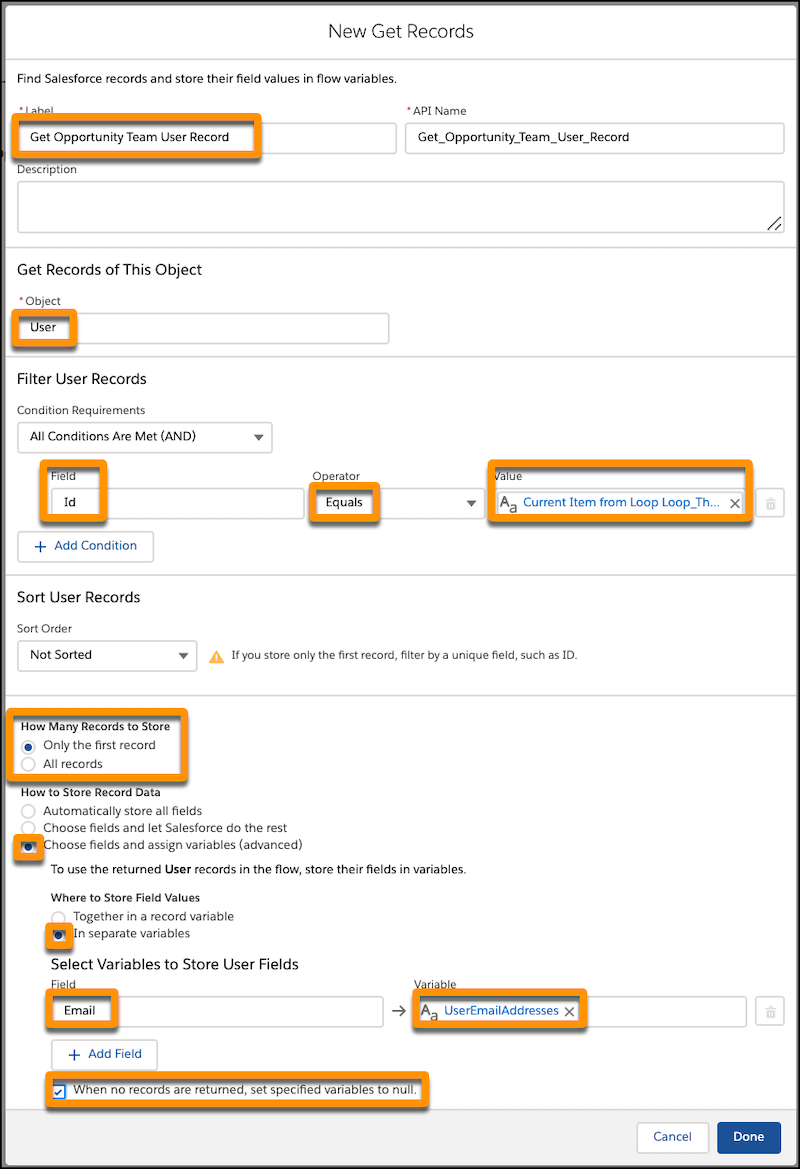800x1169 pixels.
Task: Click the text-type icon in the Value field
Action: coord(508,504)
